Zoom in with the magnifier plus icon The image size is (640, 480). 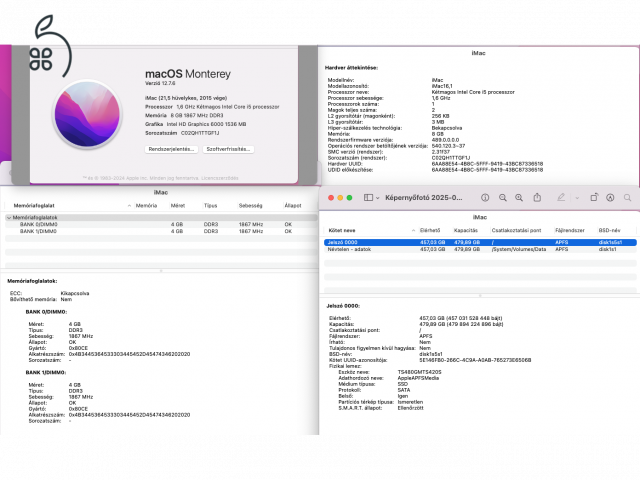click(x=519, y=198)
